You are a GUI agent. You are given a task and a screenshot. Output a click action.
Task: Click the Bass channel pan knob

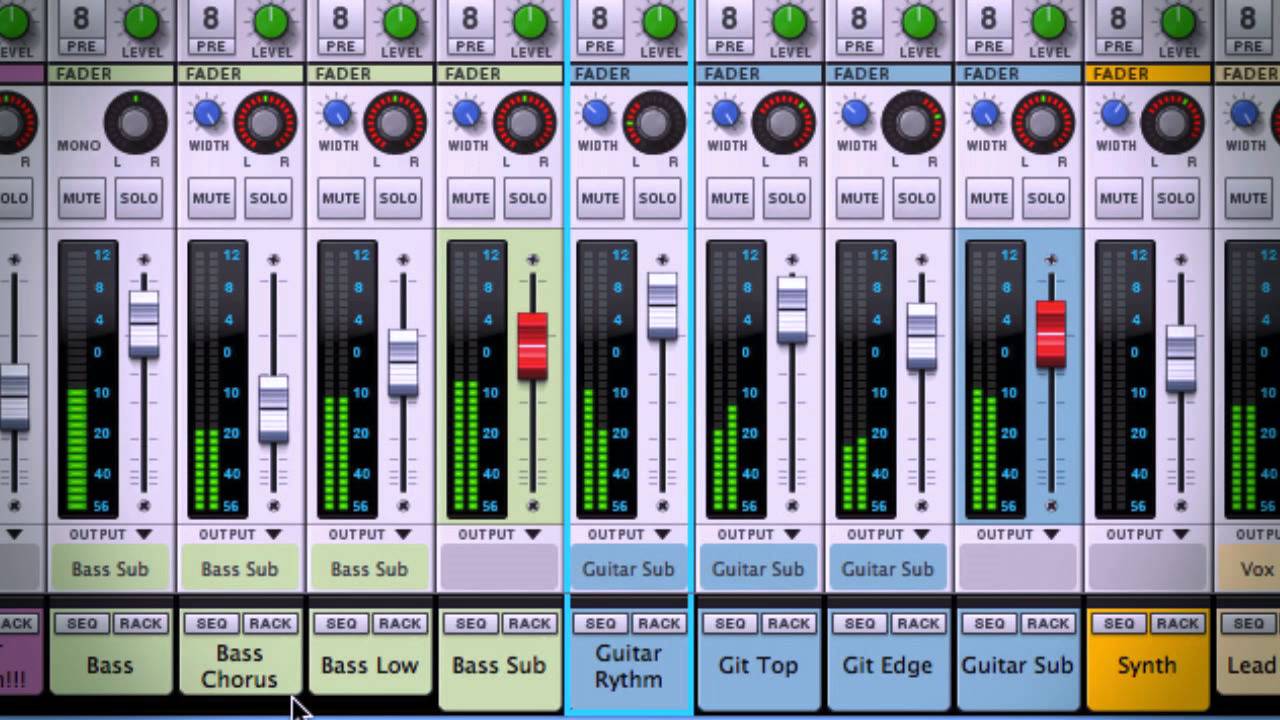(135, 122)
